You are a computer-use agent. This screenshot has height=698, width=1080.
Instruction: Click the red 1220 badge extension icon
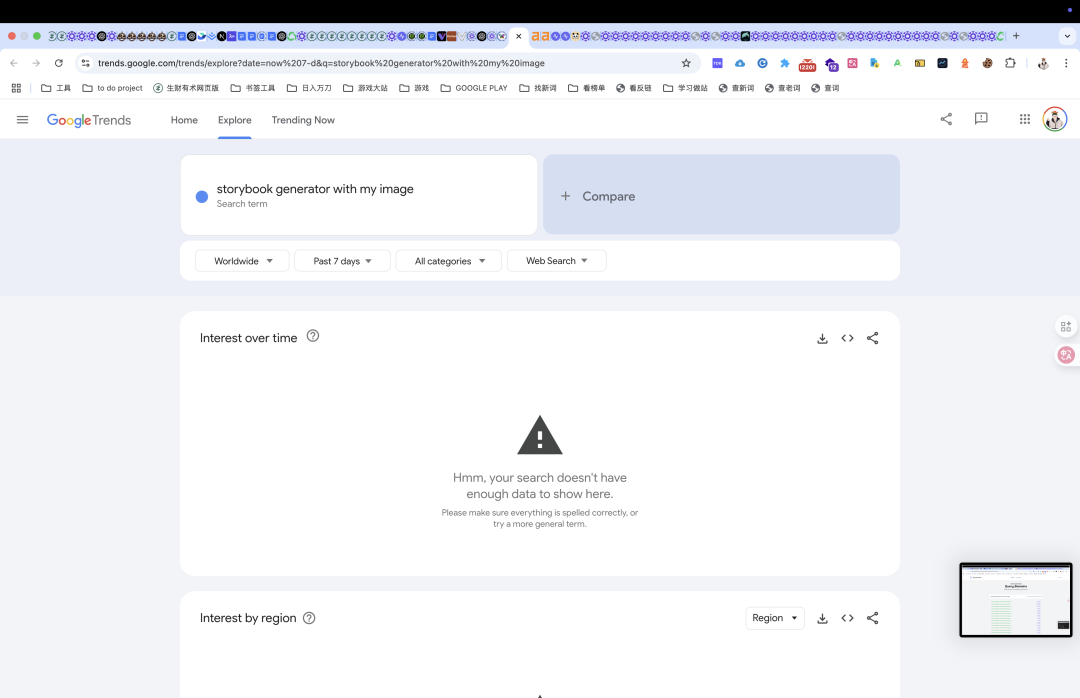pyautogui.click(x=807, y=65)
